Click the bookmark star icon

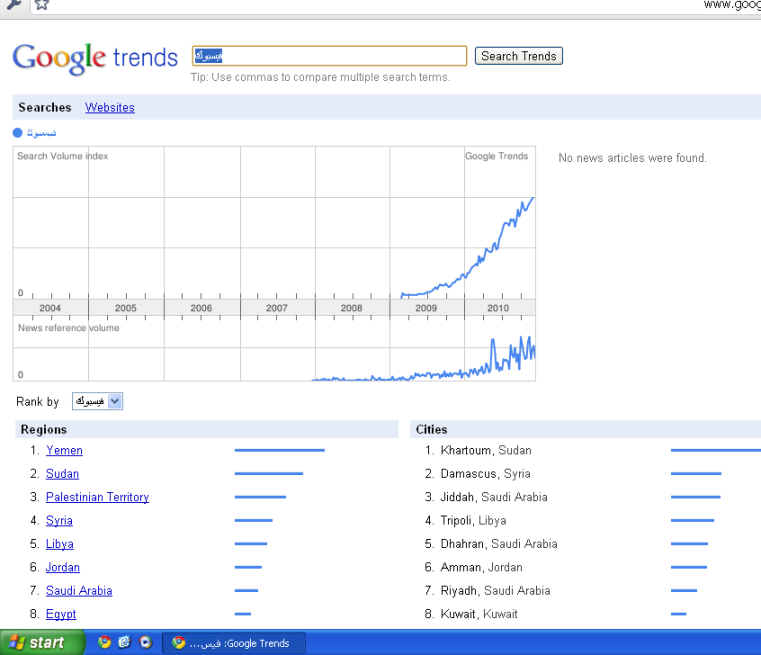coord(41,5)
